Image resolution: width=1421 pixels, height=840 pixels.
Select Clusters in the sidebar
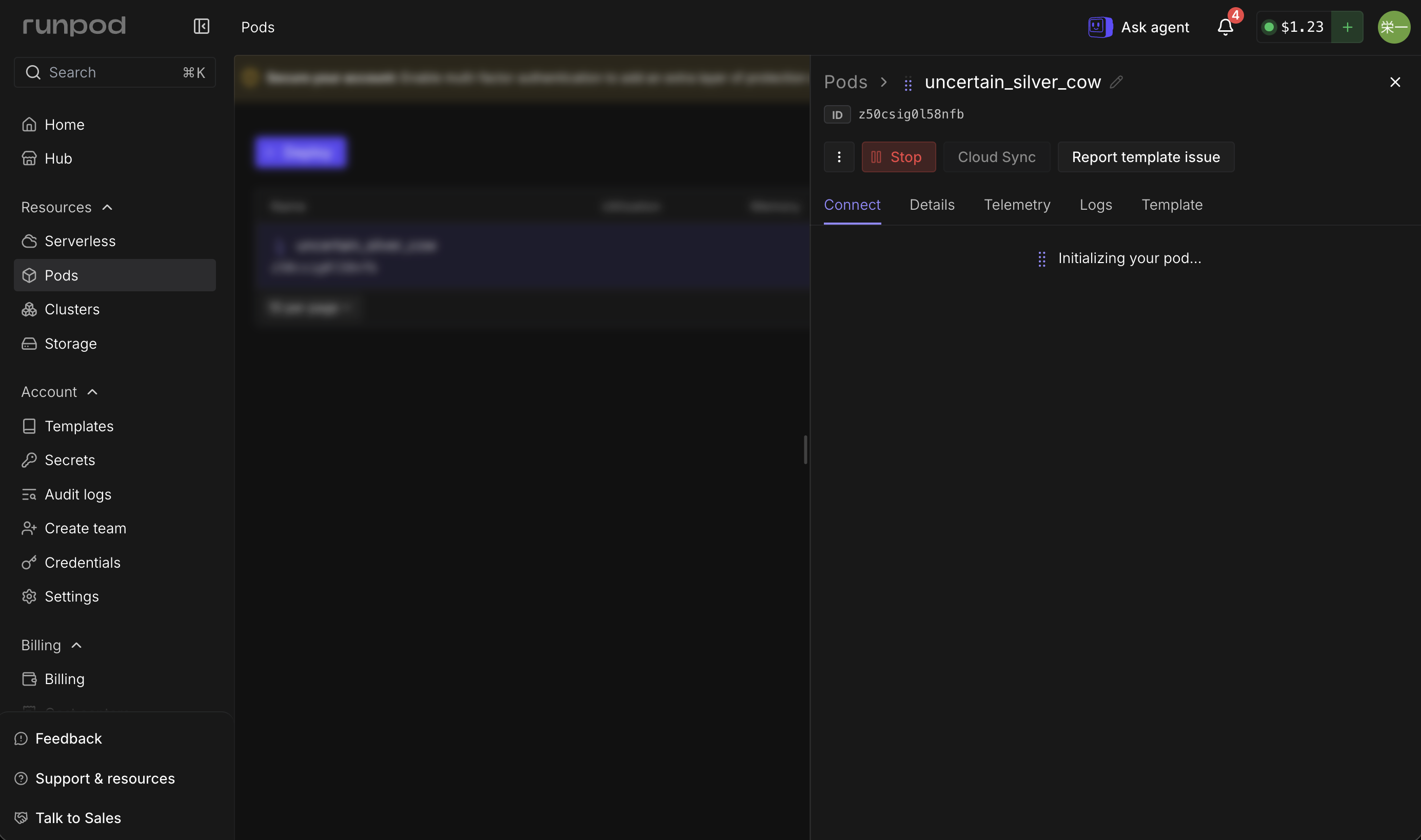coord(115,309)
